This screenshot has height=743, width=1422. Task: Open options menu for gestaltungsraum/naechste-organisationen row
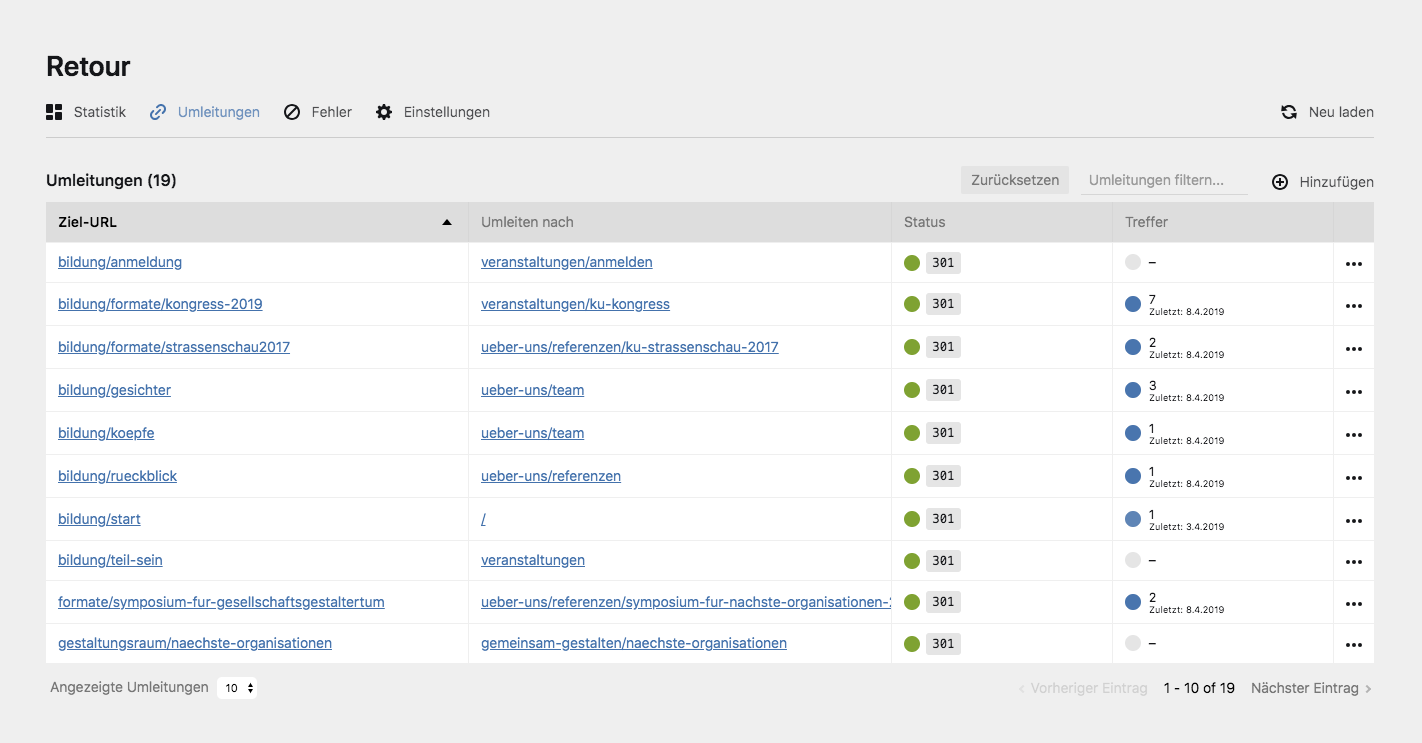click(1354, 645)
